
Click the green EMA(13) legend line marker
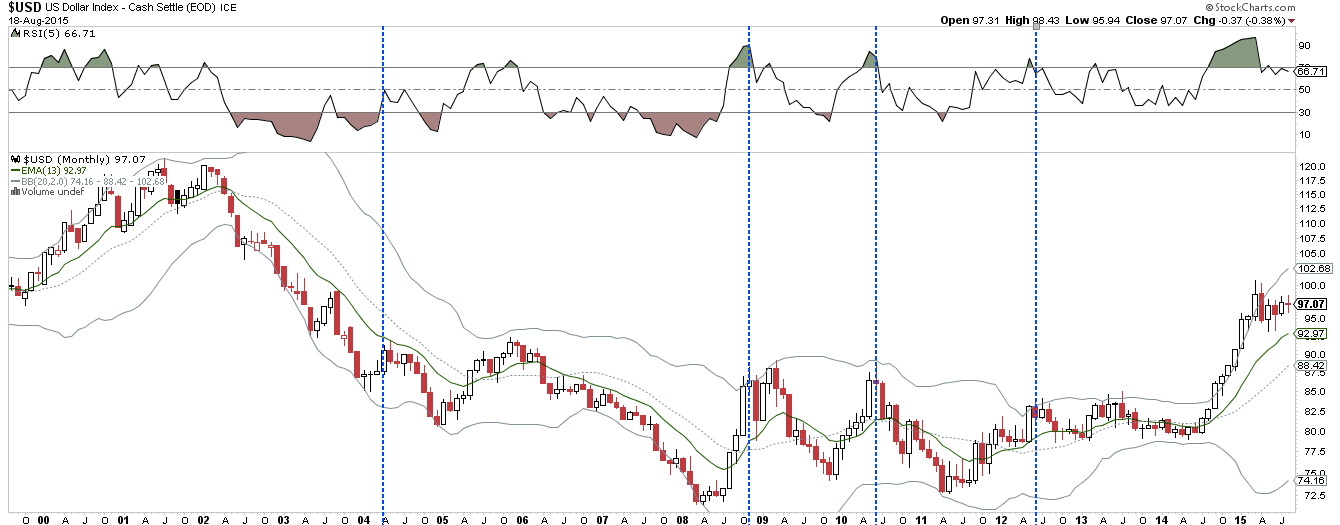tap(14, 171)
